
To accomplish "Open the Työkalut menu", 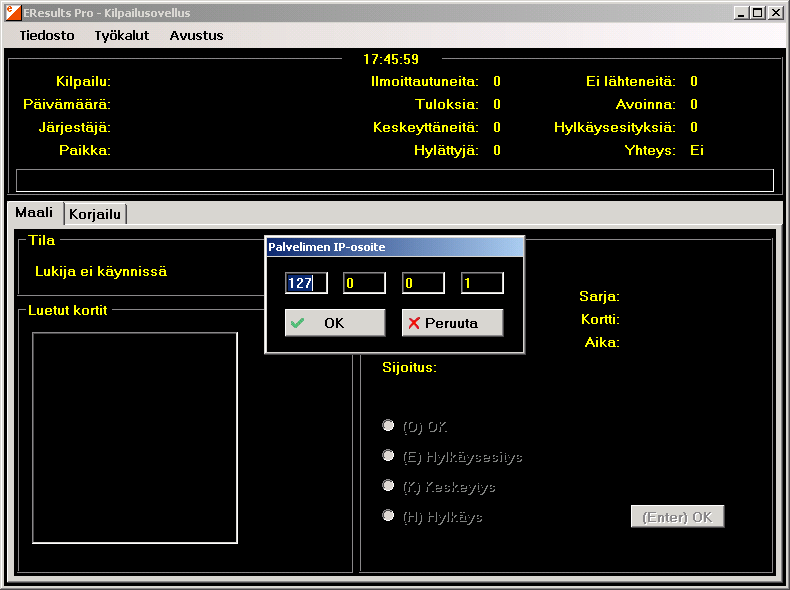I will tap(121, 36).
